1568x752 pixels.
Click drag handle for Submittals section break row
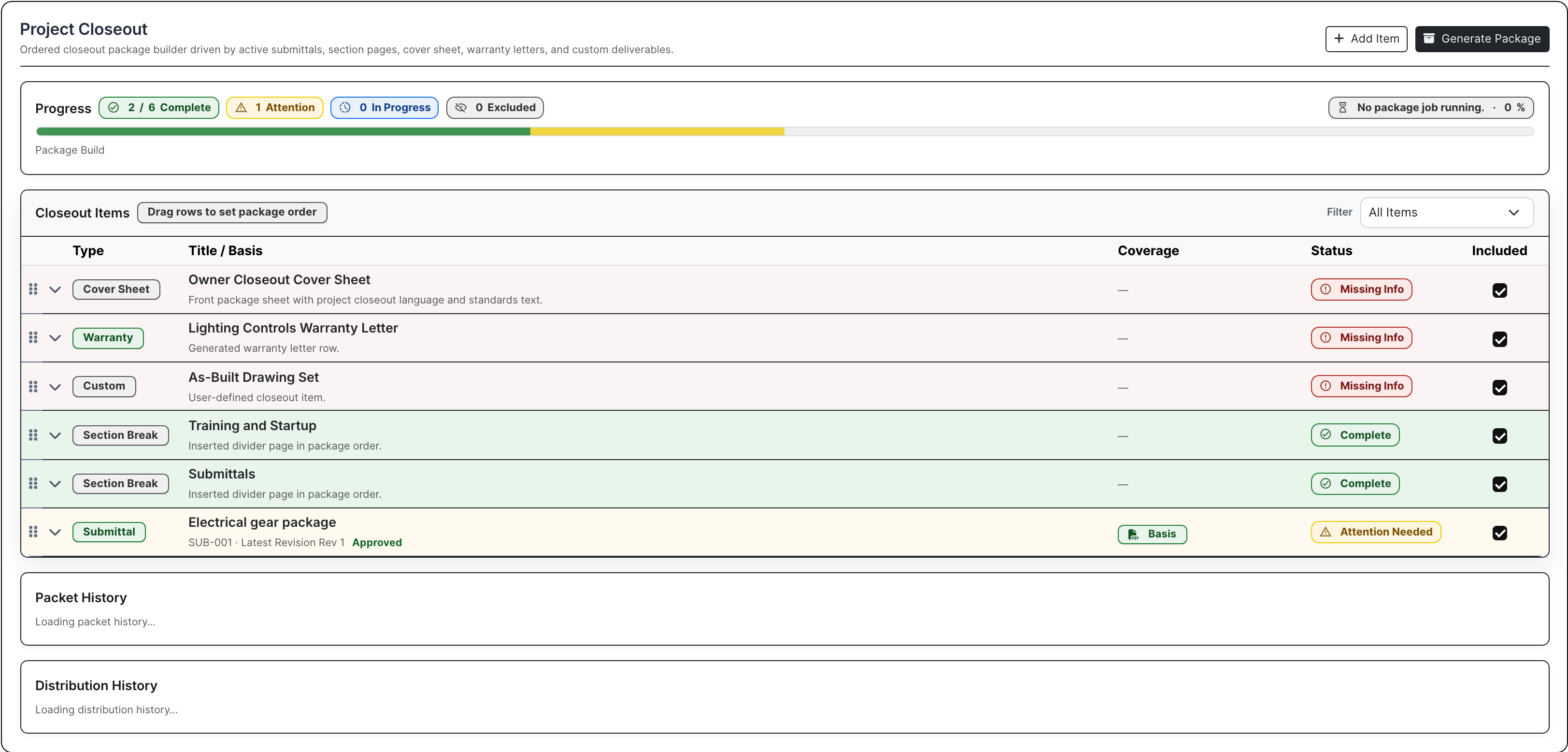click(33, 483)
